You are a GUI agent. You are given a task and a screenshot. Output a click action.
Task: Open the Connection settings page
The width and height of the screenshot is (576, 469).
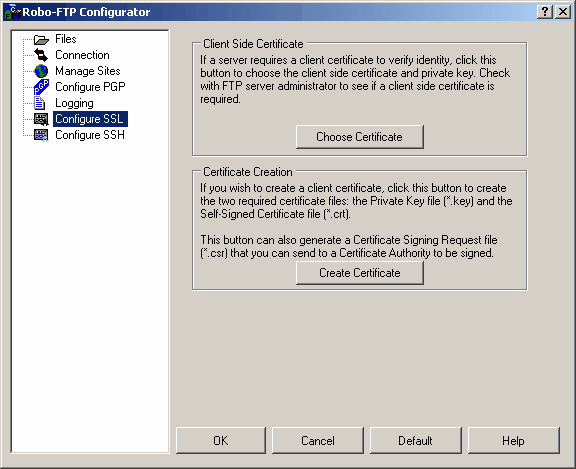82,55
